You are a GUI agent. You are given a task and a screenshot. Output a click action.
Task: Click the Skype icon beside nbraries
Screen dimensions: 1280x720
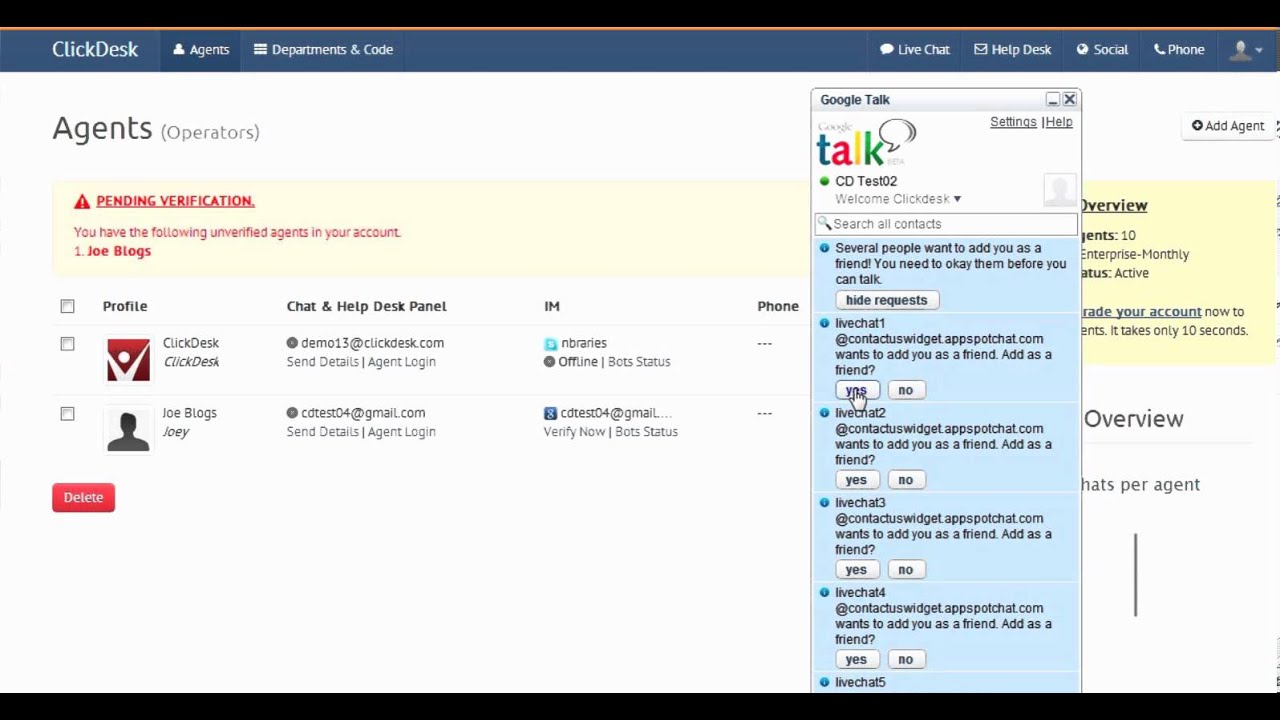[x=550, y=344]
